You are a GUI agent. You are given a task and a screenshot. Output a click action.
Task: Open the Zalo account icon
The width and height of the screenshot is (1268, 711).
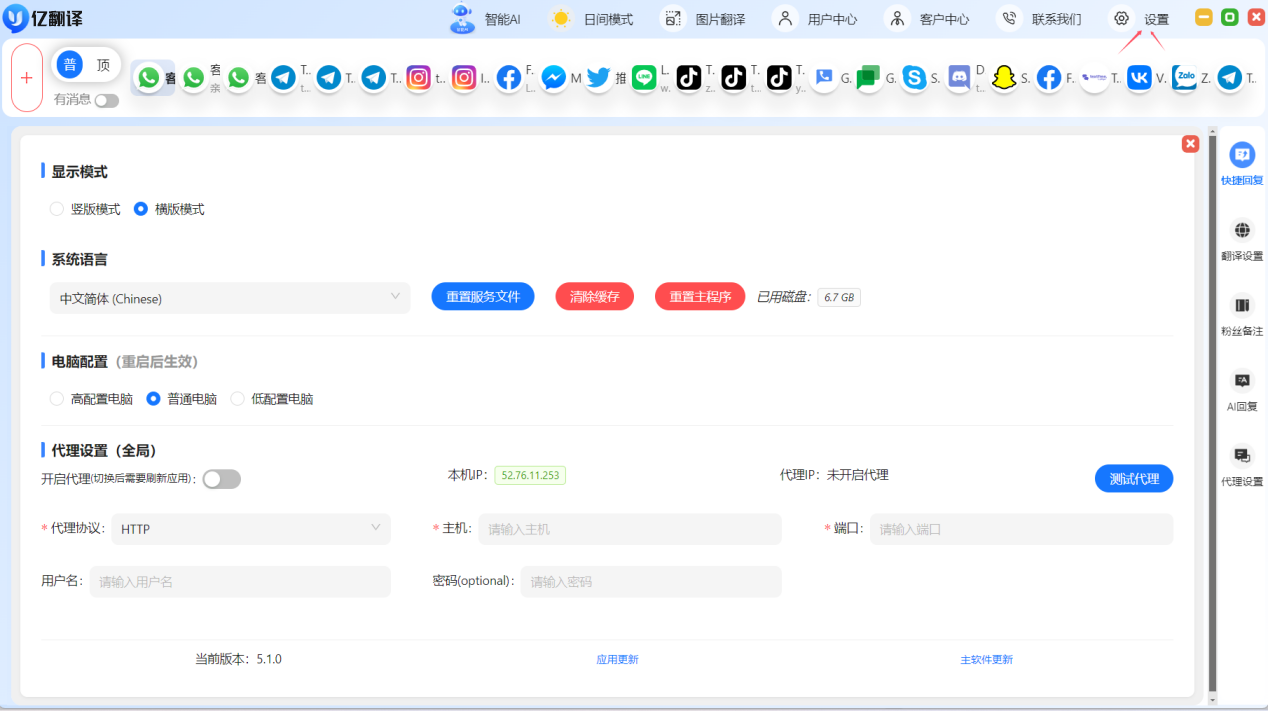click(x=1184, y=78)
